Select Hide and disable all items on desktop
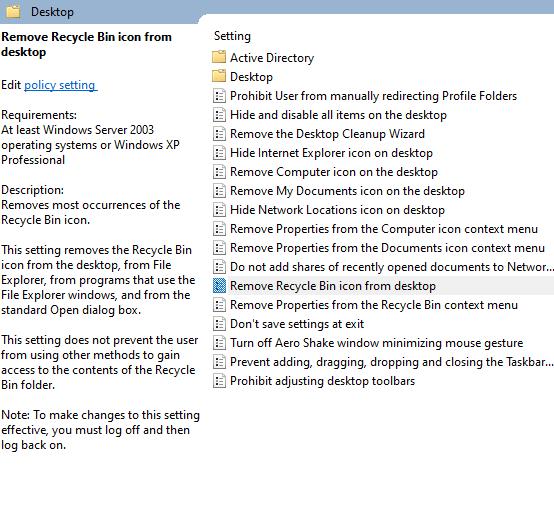This screenshot has height=513, width=554. [x=338, y=115]
